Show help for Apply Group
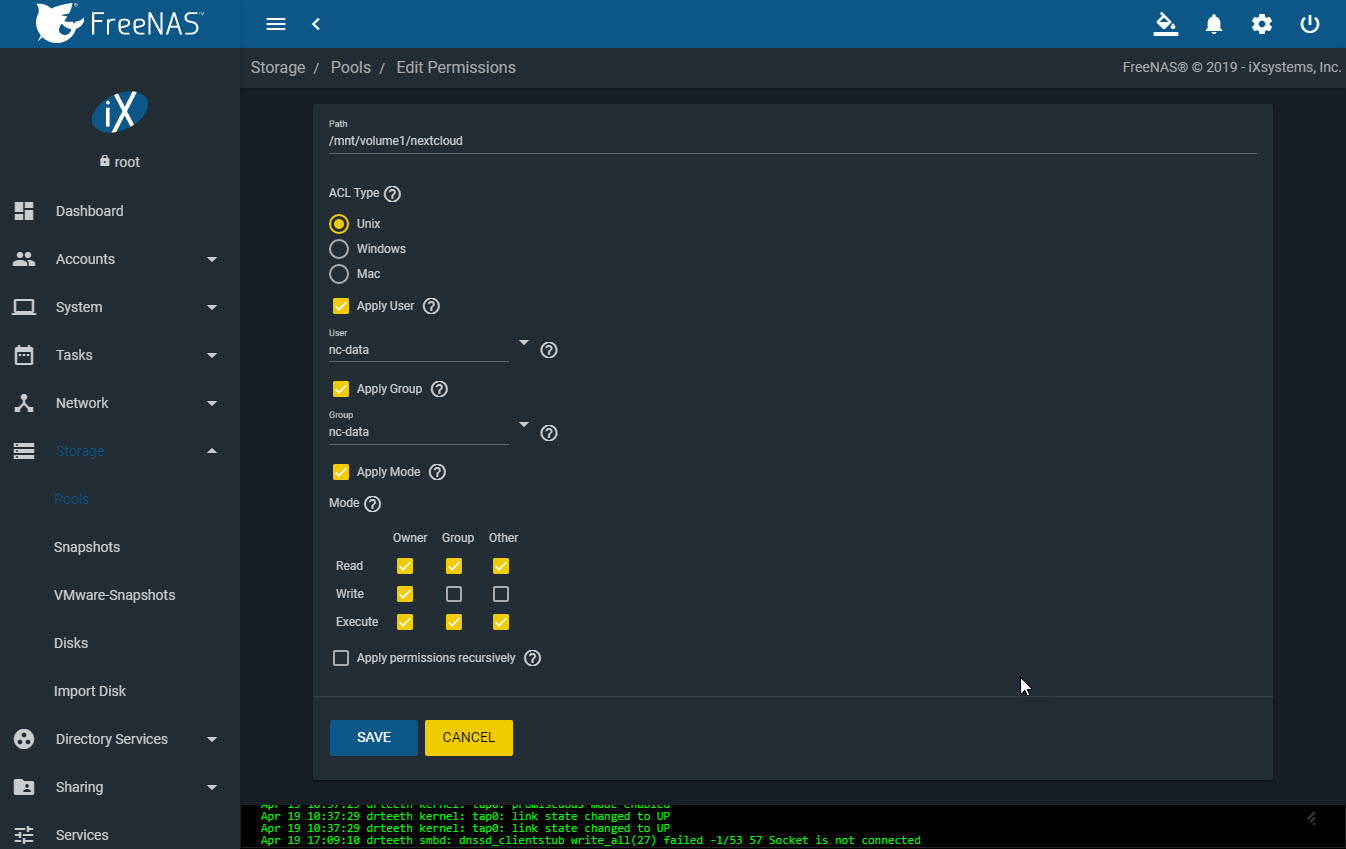1346x849 pixels. pyautogui.click(x=439, y=389)
